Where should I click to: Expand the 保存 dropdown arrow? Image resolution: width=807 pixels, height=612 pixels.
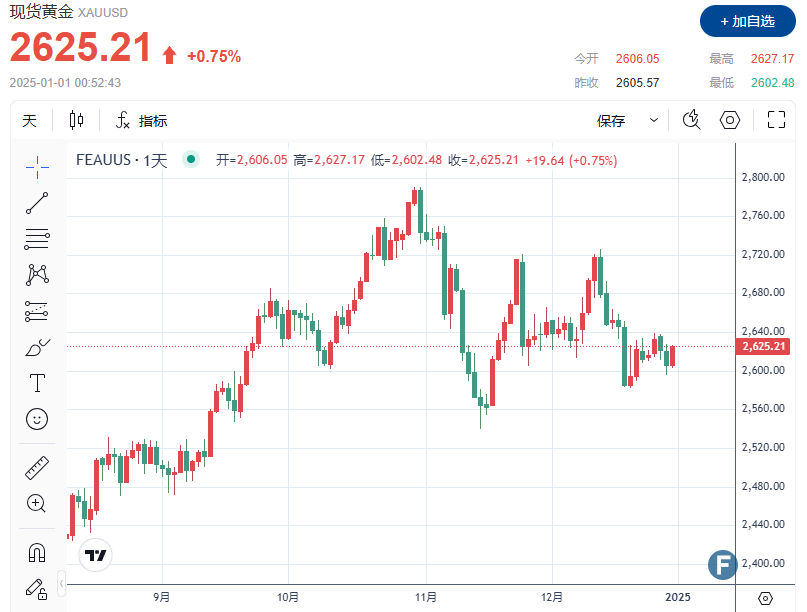pyautogui.click(x=654, y=121)
